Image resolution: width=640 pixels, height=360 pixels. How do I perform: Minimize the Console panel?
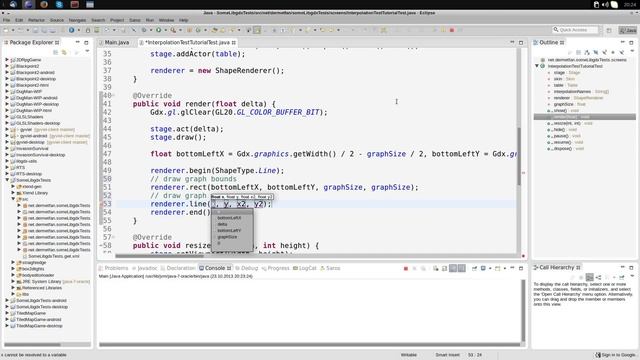512,268
